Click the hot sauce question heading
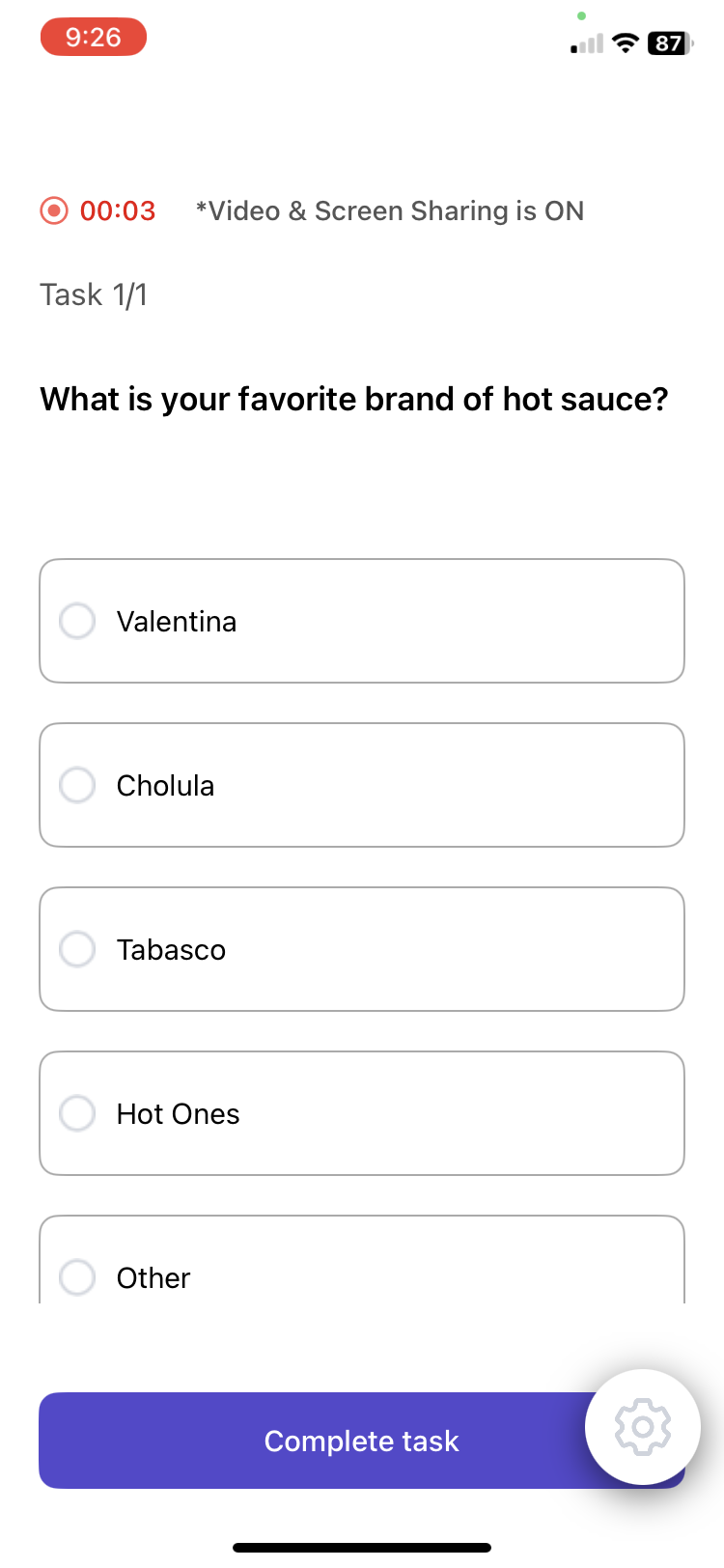 tap(354, 399)
